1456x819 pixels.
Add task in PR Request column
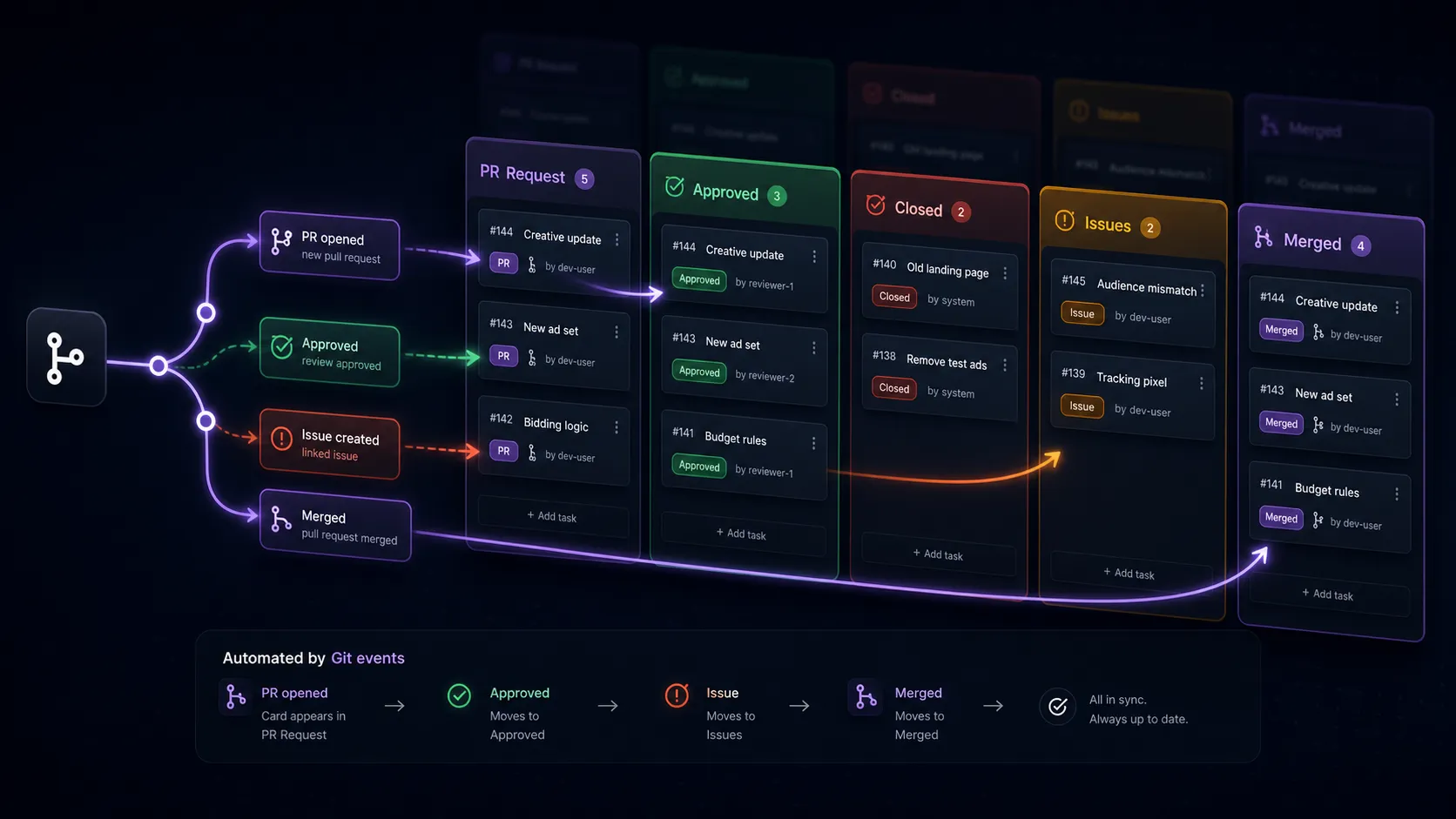(x=552, y=516)
